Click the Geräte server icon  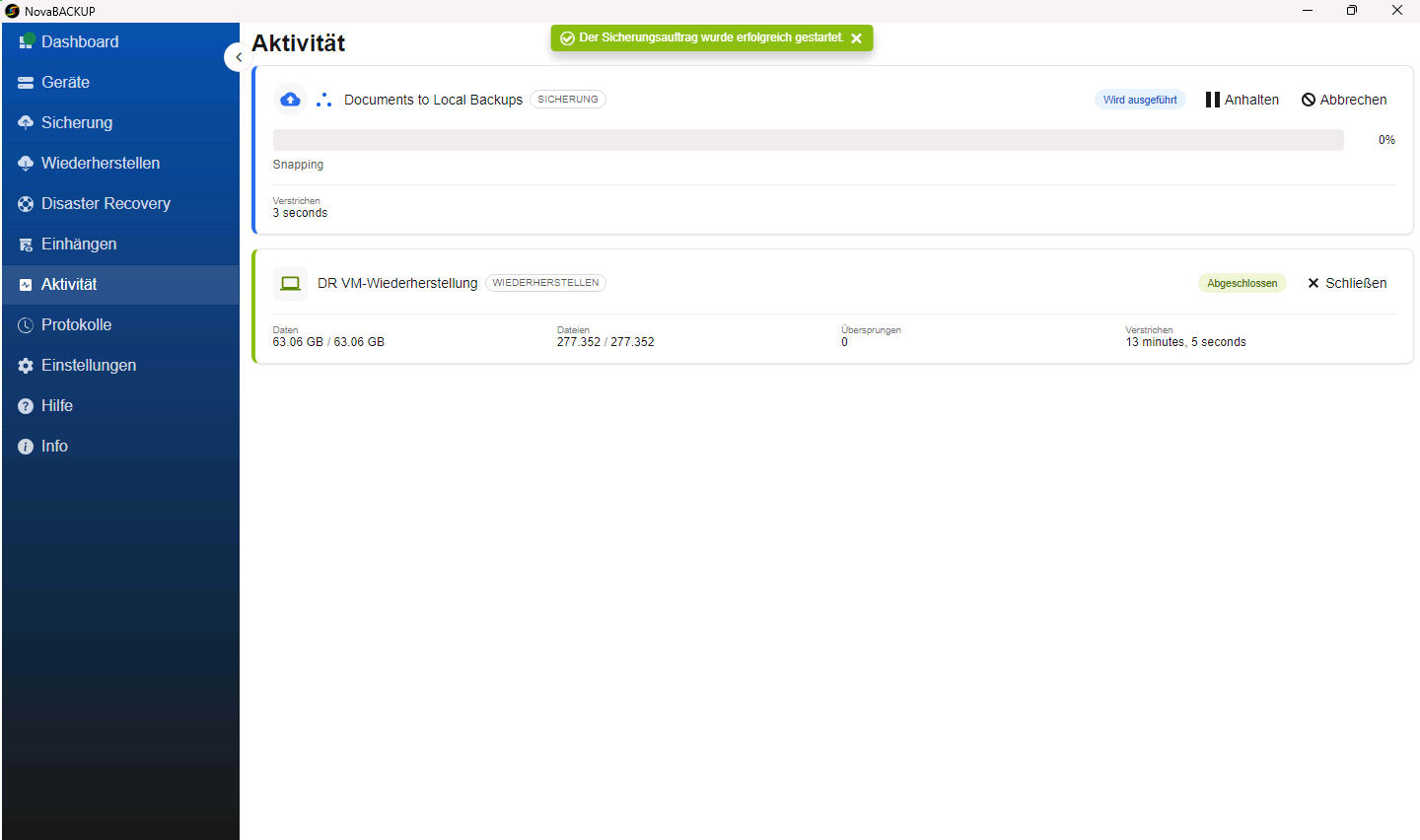tap(26, 83)
